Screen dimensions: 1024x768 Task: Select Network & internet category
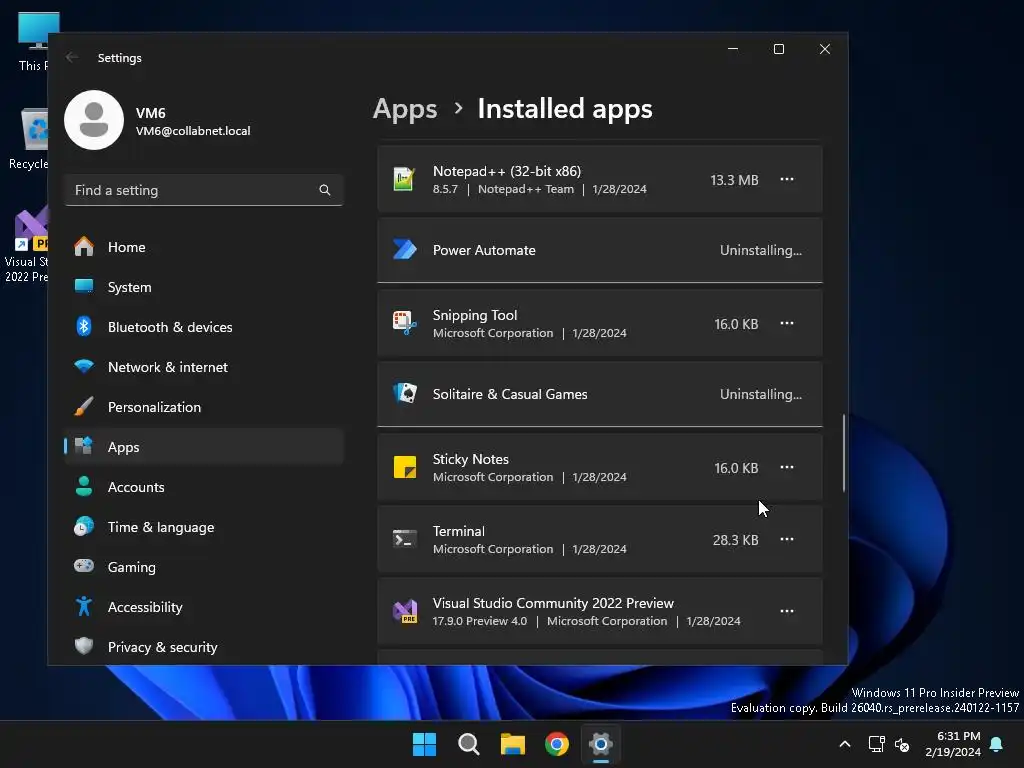tap(204, 367)
